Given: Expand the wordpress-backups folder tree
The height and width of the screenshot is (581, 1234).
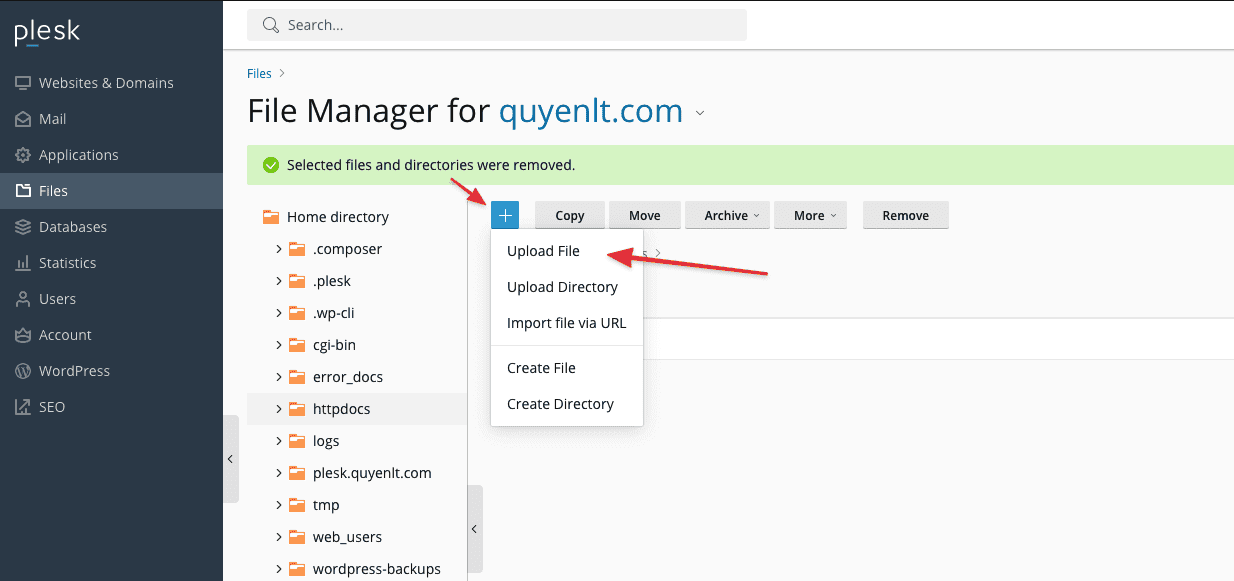Looking at the screenshot, I should (x=279, y=569).
